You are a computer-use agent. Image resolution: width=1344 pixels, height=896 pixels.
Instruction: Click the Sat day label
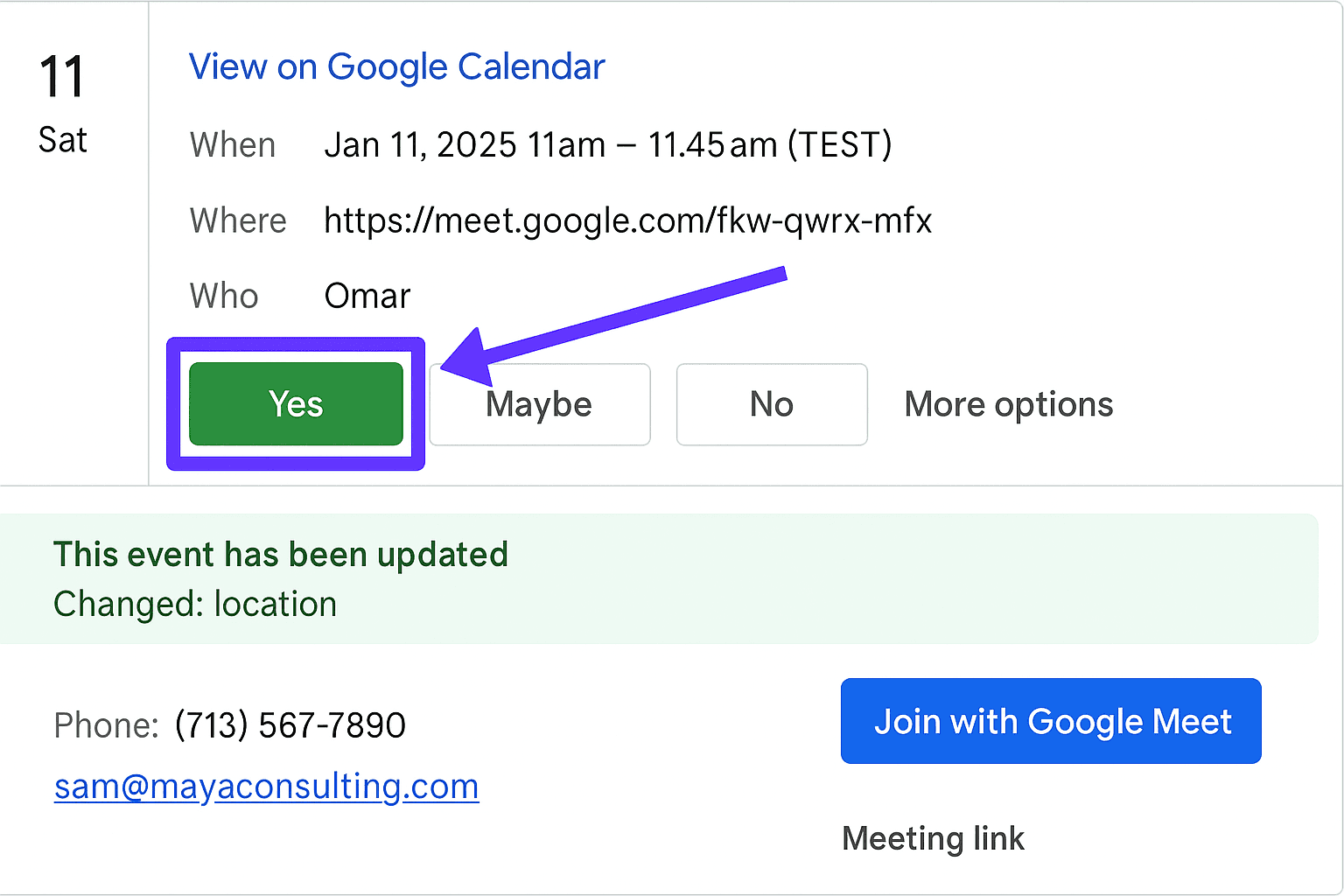pyautogui.click(x=62, y=140)
